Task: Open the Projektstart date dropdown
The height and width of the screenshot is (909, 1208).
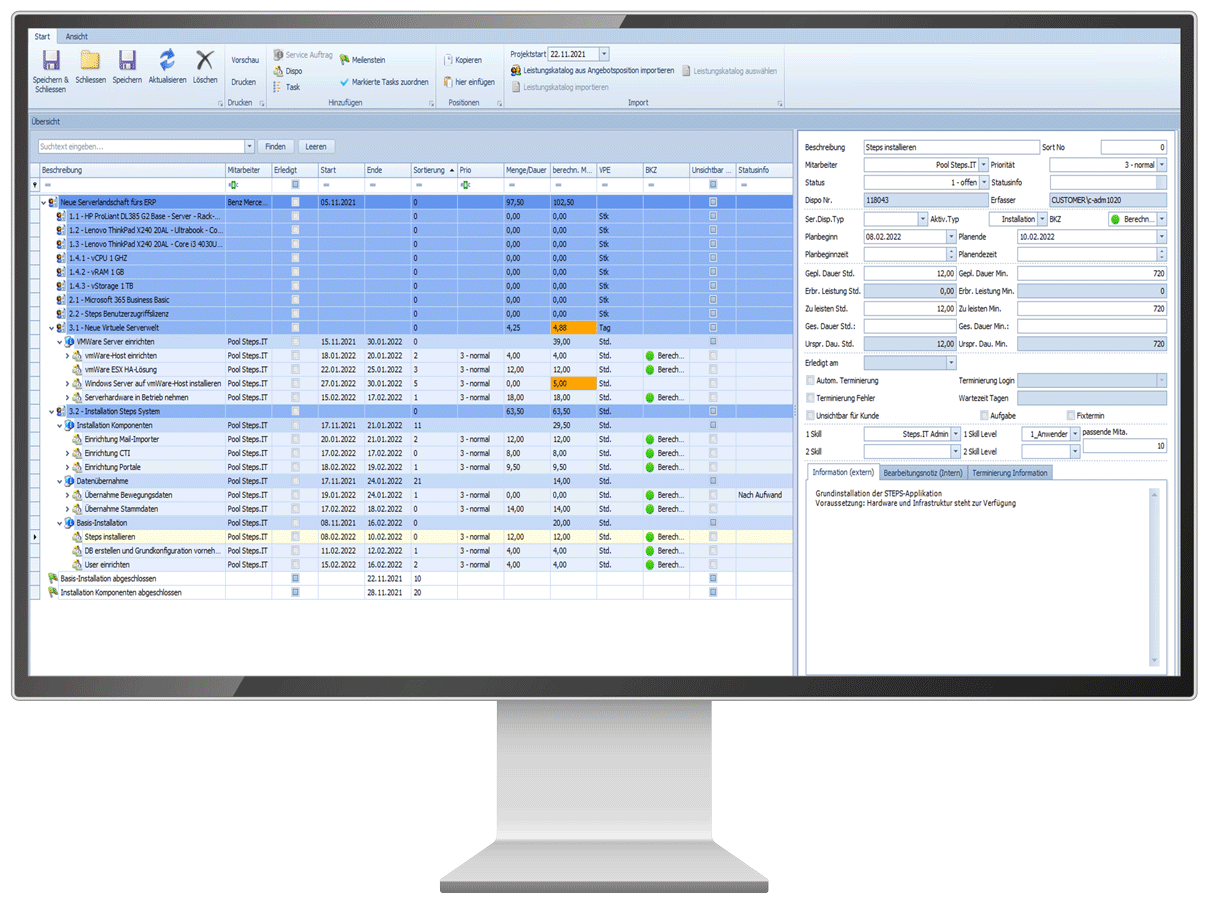Action: point(604,54)
